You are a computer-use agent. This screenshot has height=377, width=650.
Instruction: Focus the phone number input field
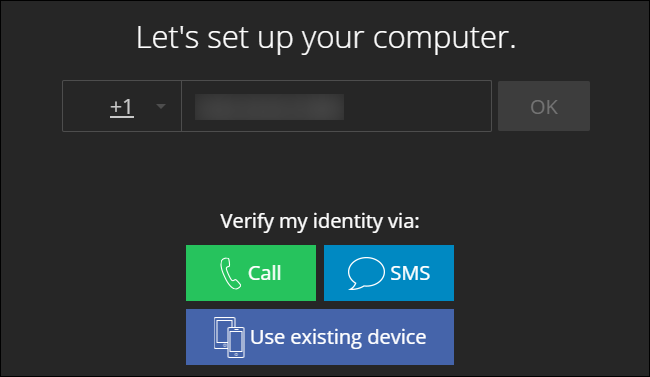[337, 106]
